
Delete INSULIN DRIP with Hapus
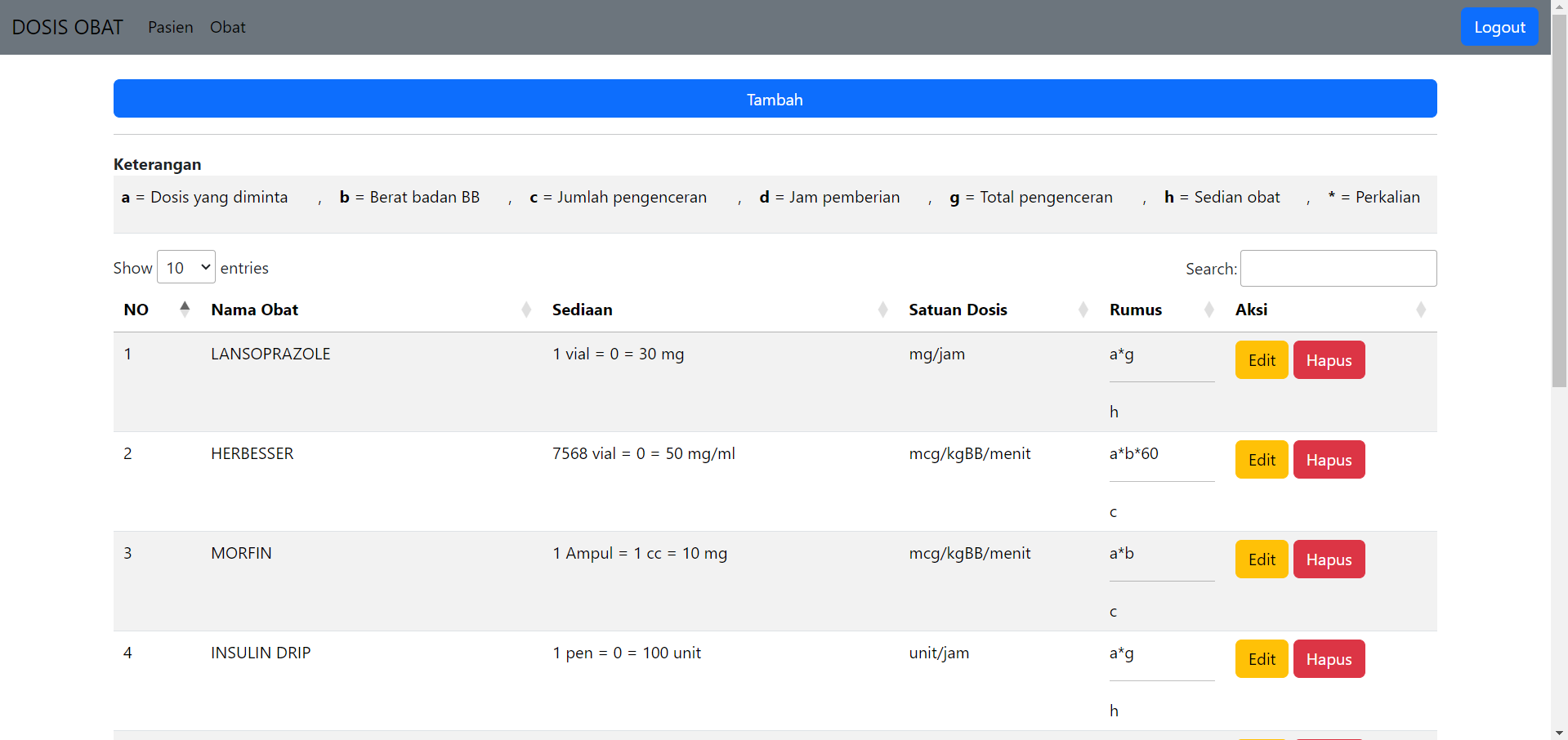pos(1329,659)
